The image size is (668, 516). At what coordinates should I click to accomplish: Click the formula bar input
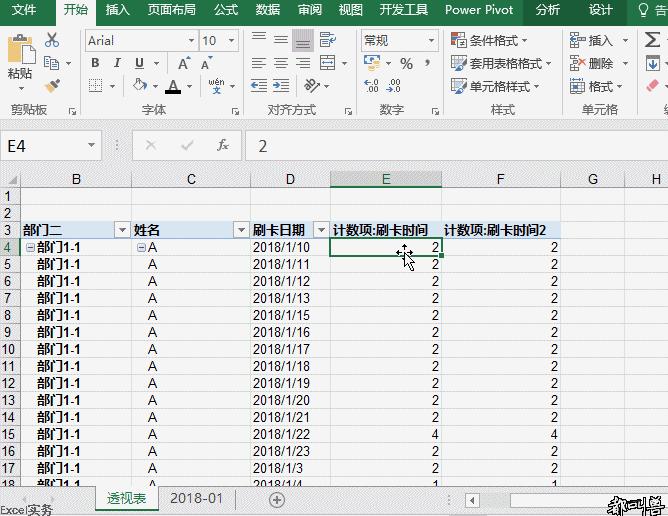[456, 146]
